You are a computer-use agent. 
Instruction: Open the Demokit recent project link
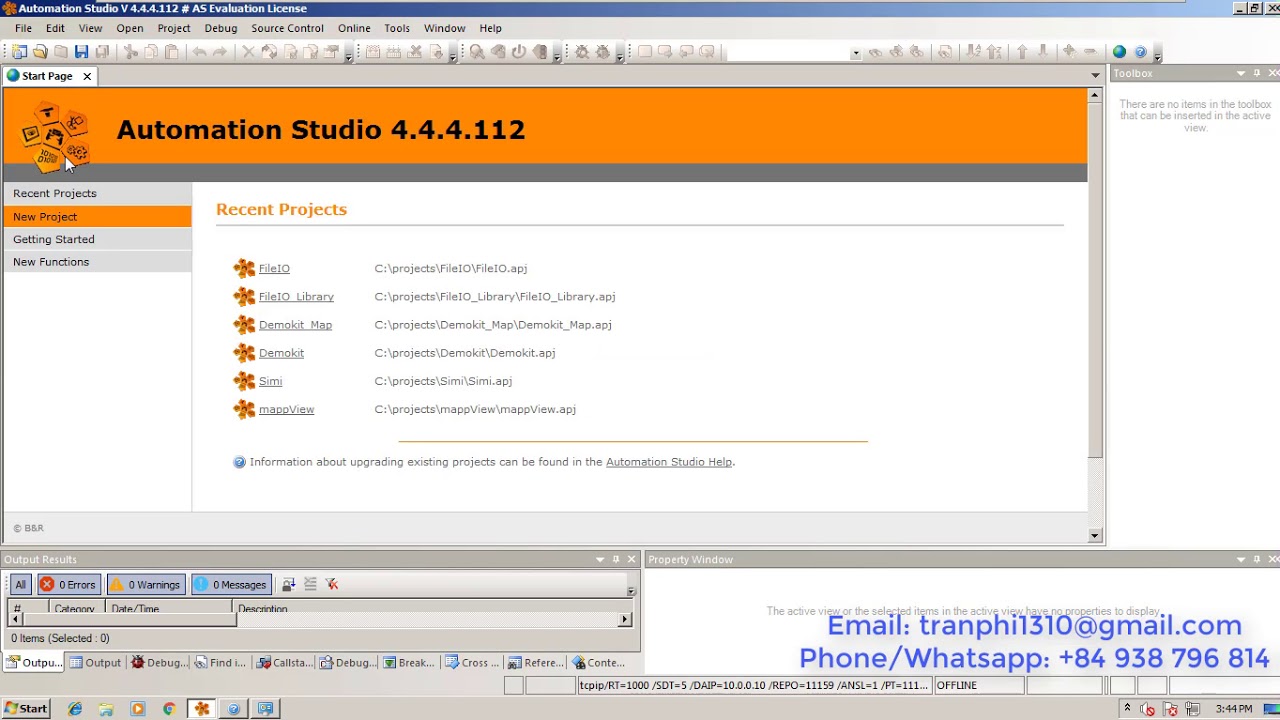click(281, 353)
